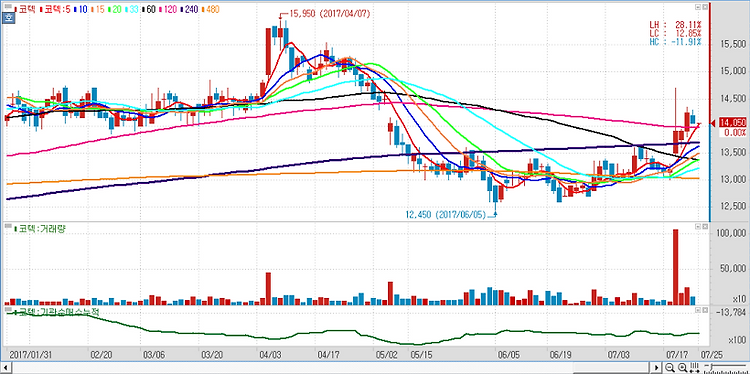Click the 0.00% change label
The width and height of the screenshot is (750, 374).
click(x=735, y=132)
